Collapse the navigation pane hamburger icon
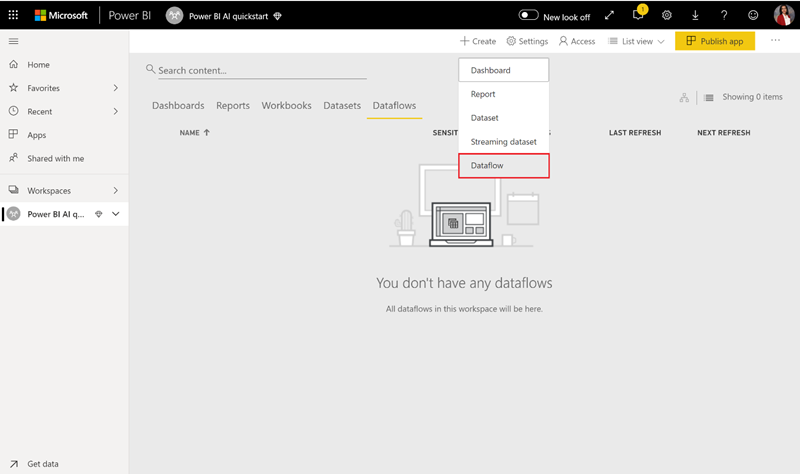The width and height of the screenshot is (800, 474). pos(13,41)
